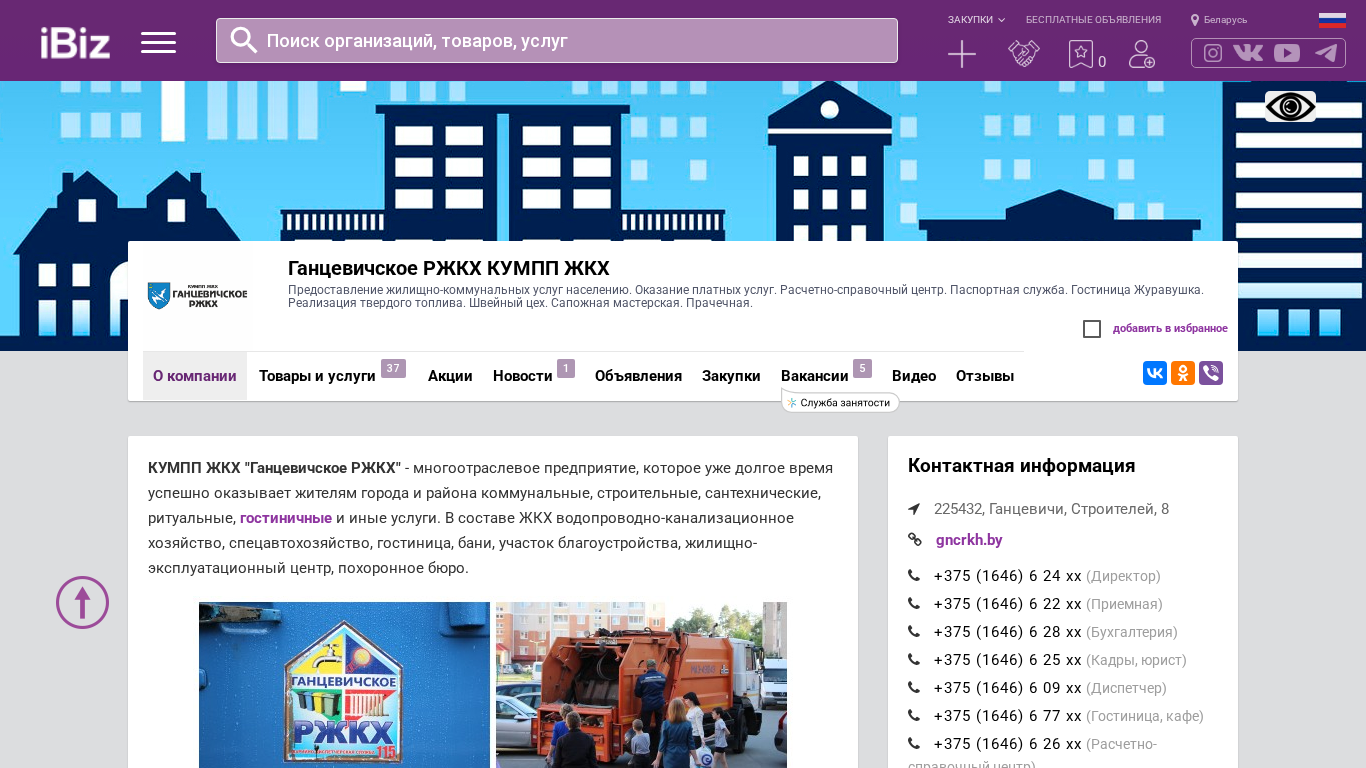
Task: Share company page via Viber
Action: pos(1211,373)
